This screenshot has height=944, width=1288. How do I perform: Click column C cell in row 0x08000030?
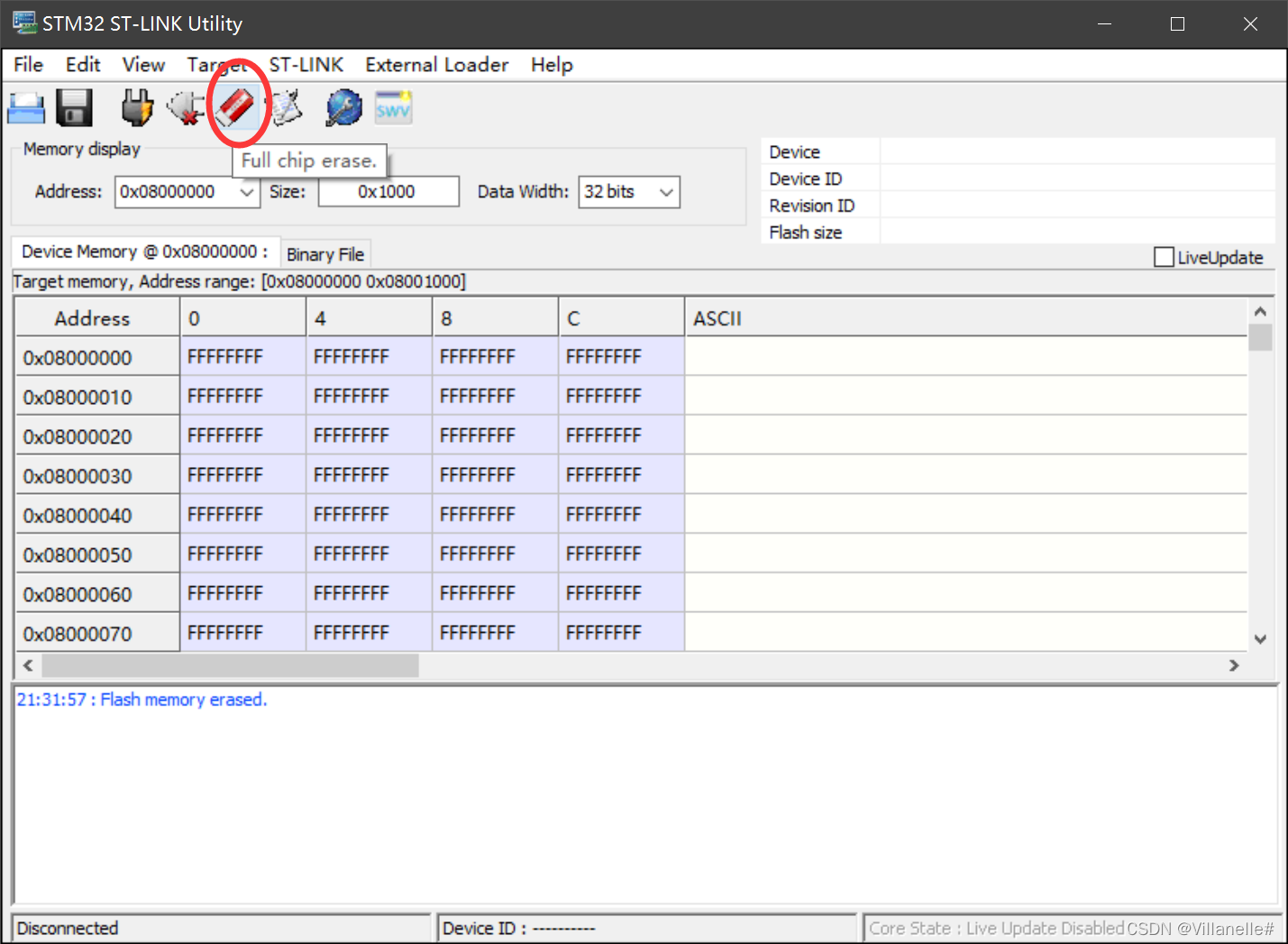tap(622, 476)
